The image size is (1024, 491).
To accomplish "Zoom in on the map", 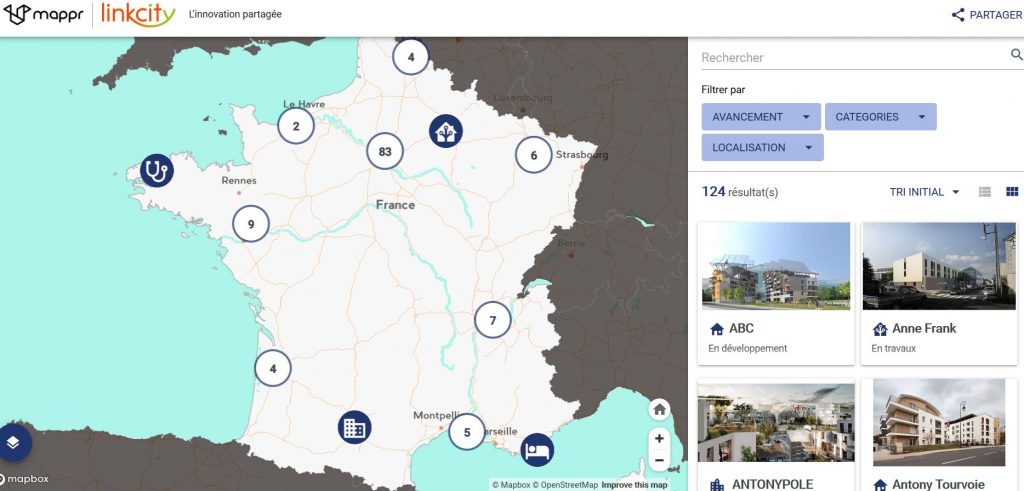I will point(658,438).
